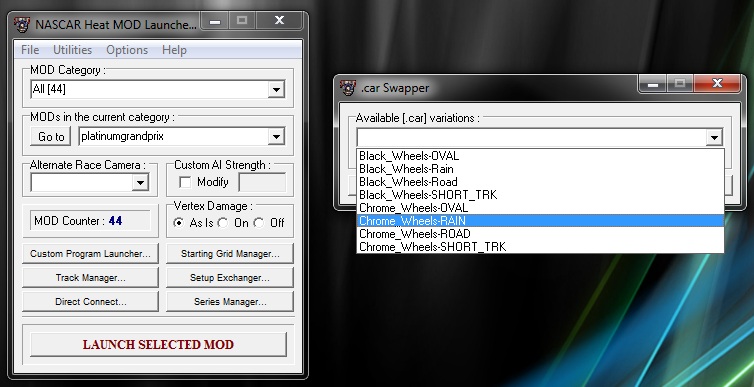Click the MOD Counter value 44
754x387 pixels.
115,221
